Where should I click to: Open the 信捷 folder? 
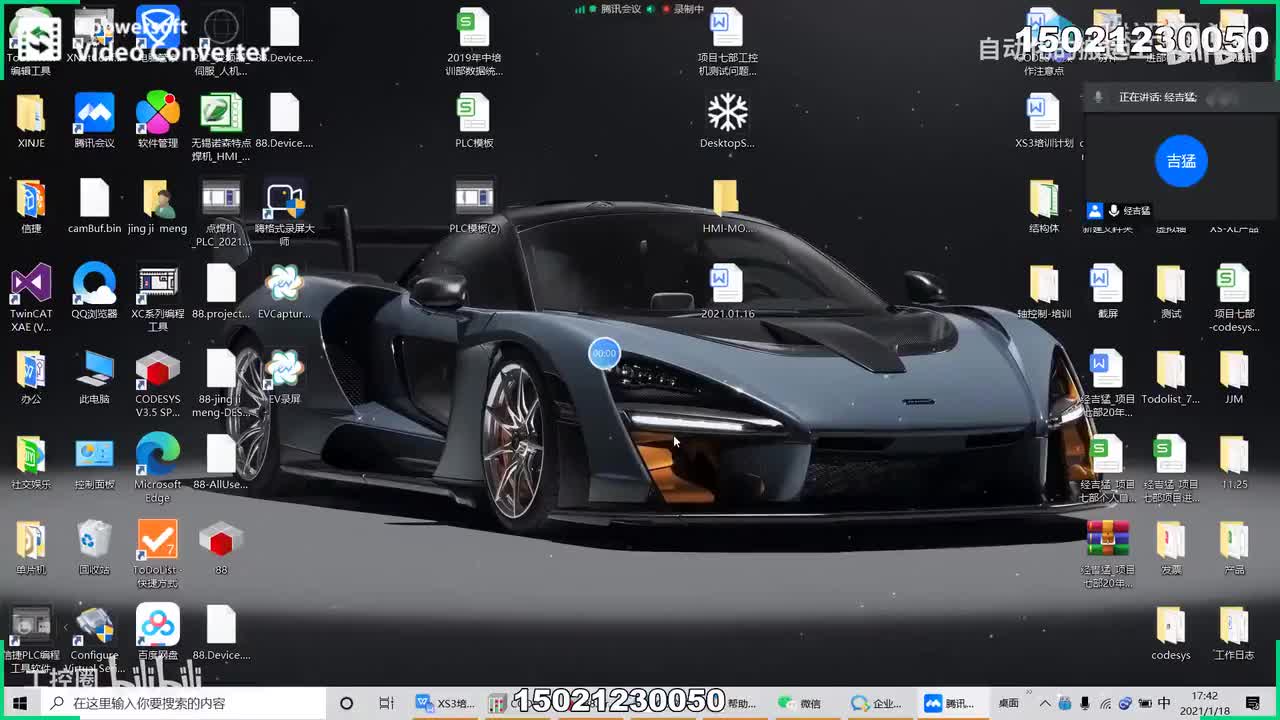pos(31,206)
